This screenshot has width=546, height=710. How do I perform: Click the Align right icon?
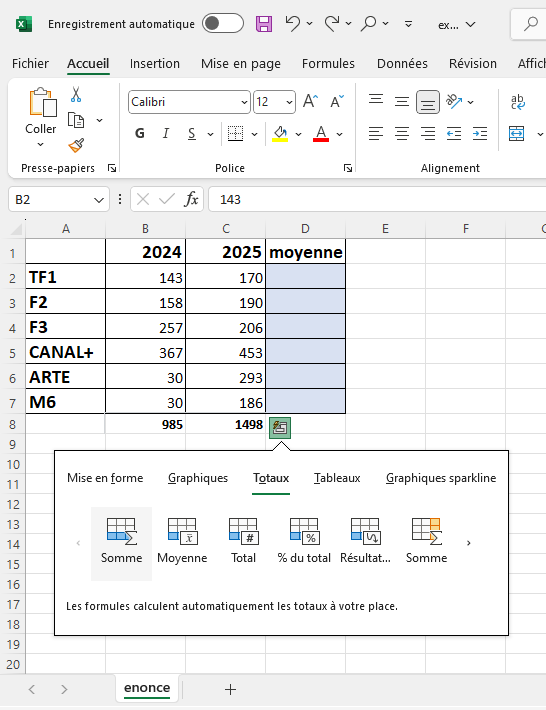tap(428, 134)
